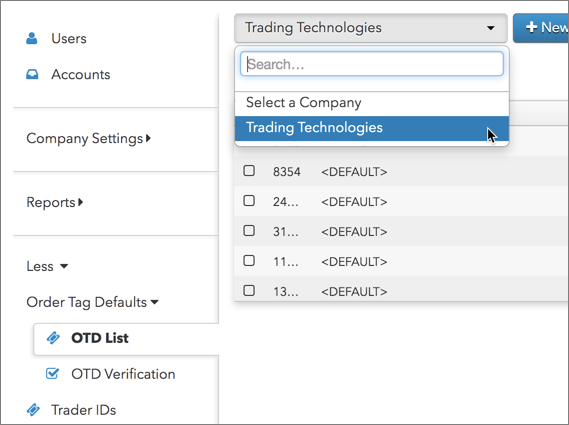The image size is (569, 425).
Task: Click the Trader IDs tag icon
Action: tap(33, 409)
